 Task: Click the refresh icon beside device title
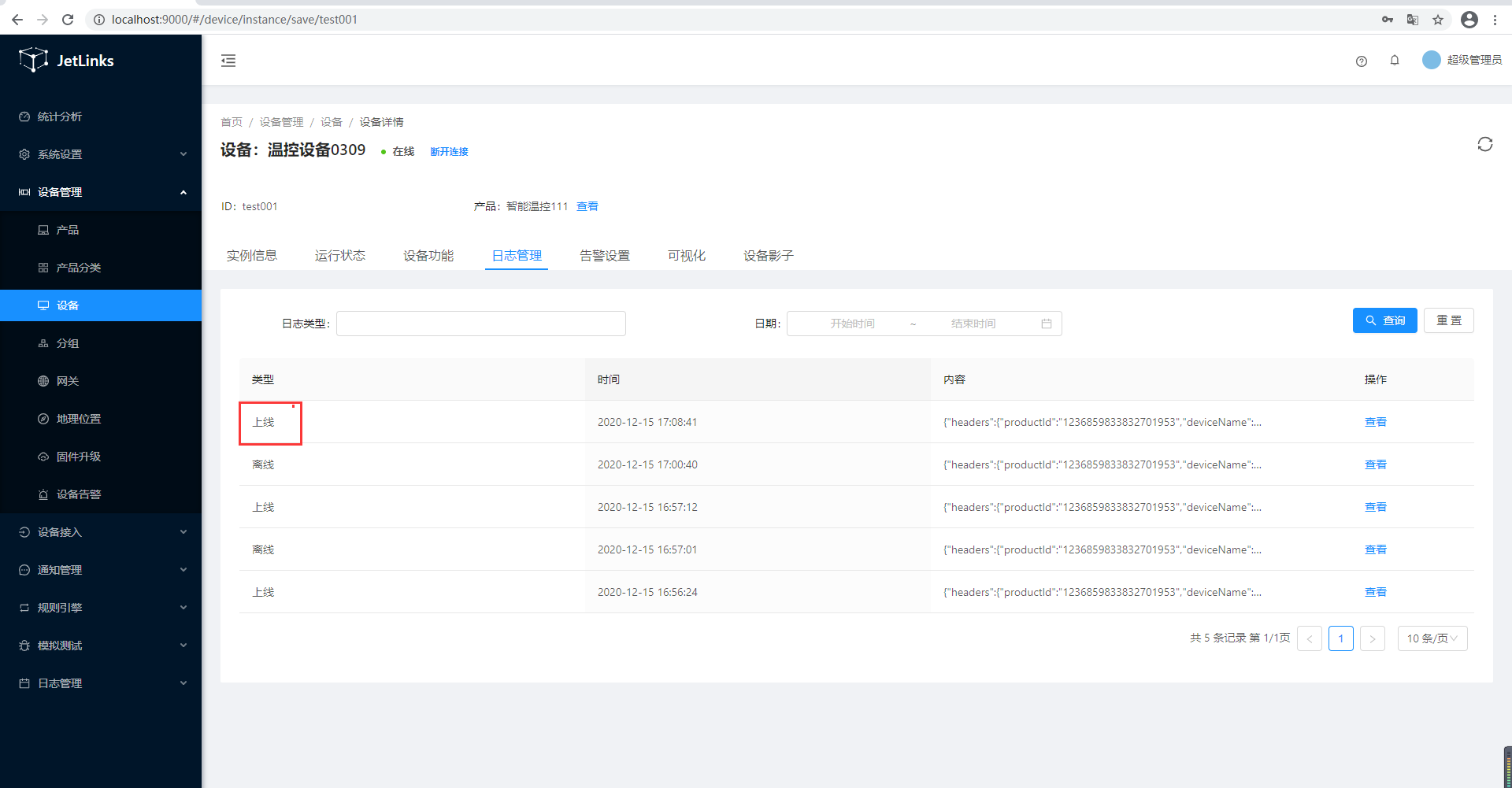[x=1484, y=144]
